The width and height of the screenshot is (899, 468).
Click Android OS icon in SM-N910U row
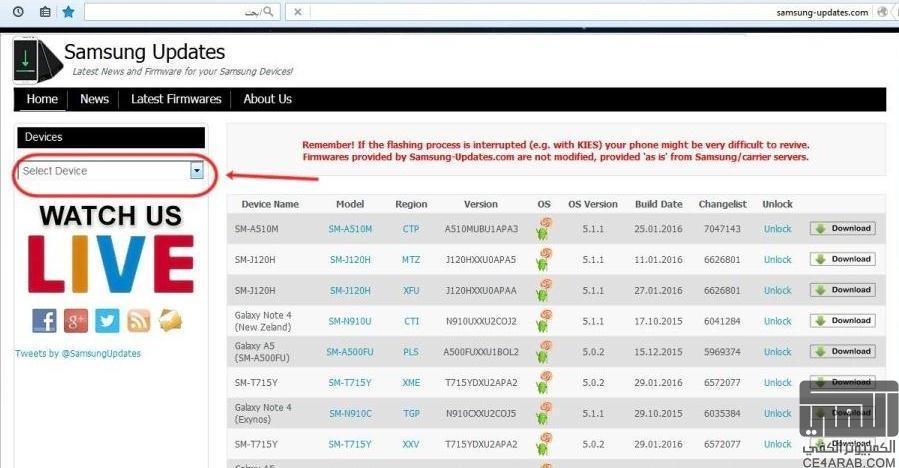point(543,321)
